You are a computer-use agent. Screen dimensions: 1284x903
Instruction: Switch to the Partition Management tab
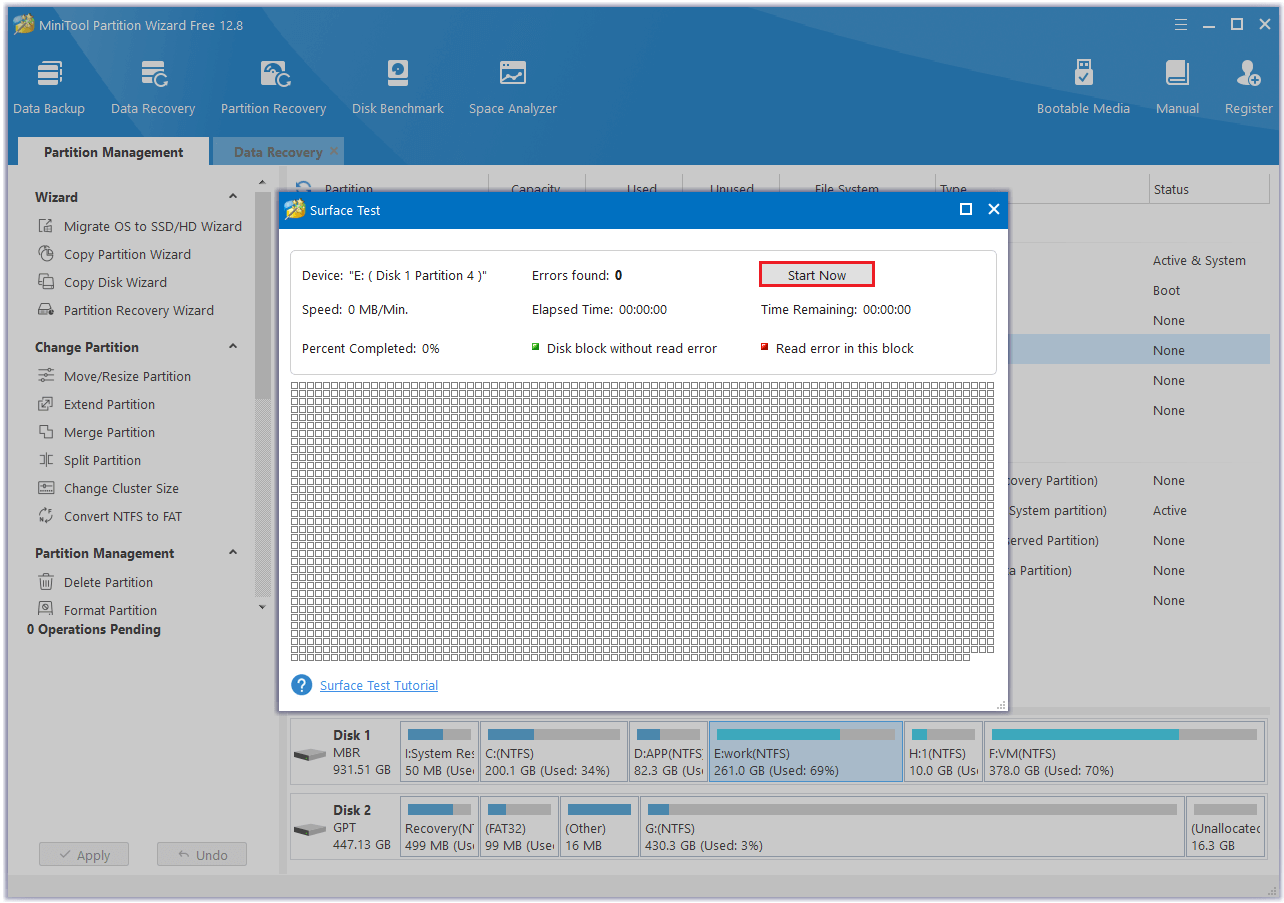click(114, 152)
